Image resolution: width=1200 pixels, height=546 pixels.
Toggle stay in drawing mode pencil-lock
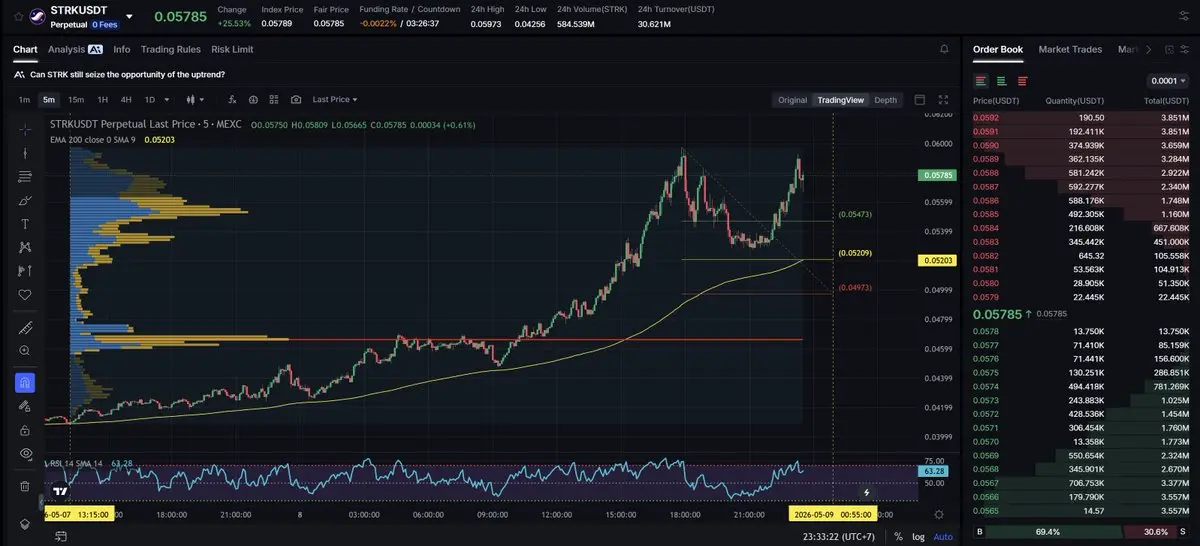point(25,406)
